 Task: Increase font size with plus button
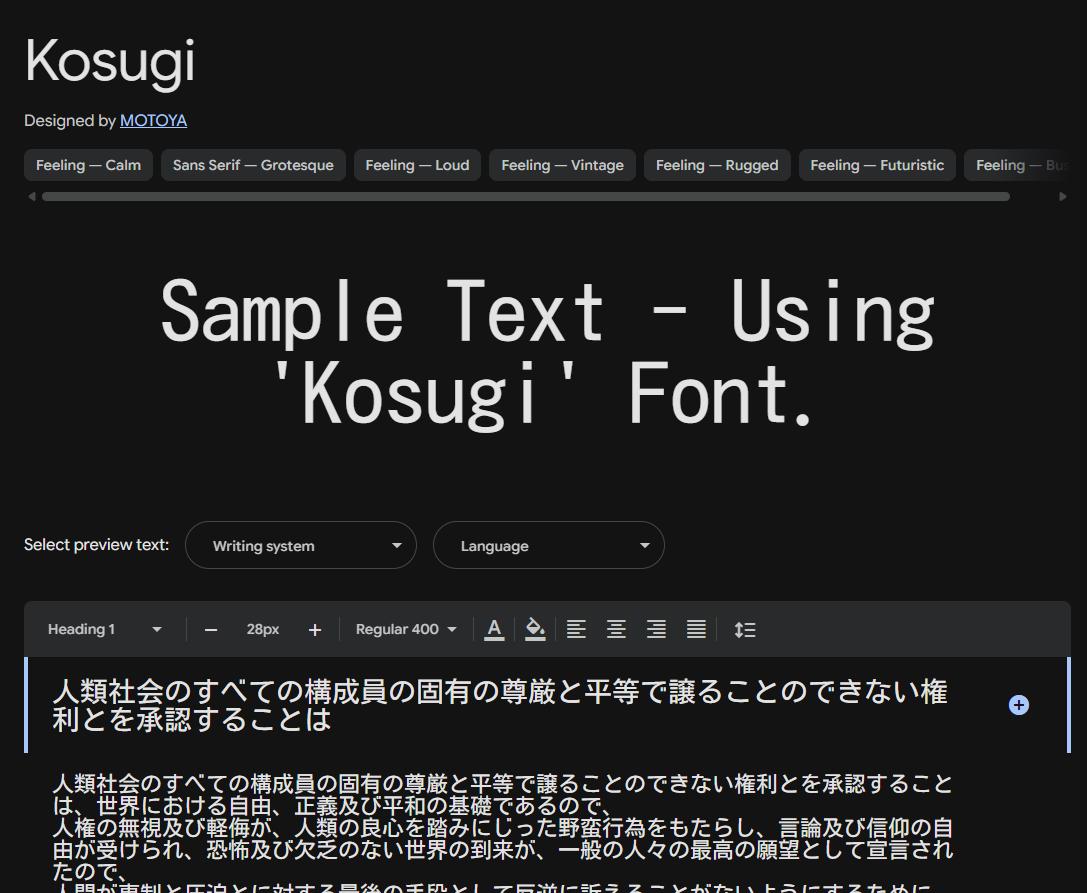click(x=315, y=630)
